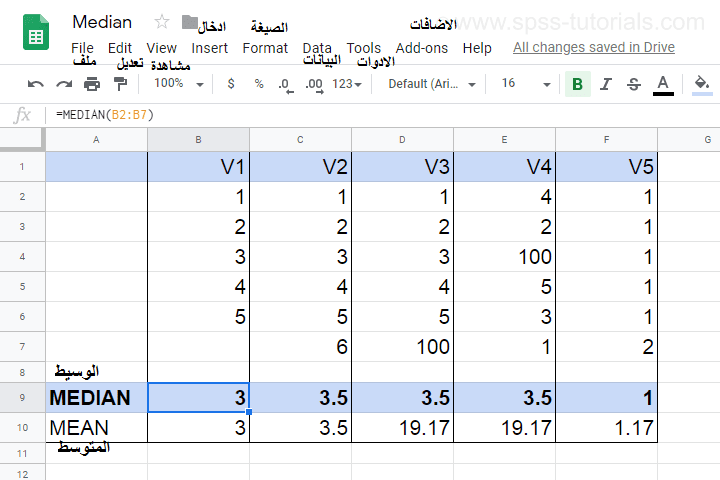720x480 pixels.
Task: Expand the Default (Arial) font dropdown
Action: click(432, 84)
